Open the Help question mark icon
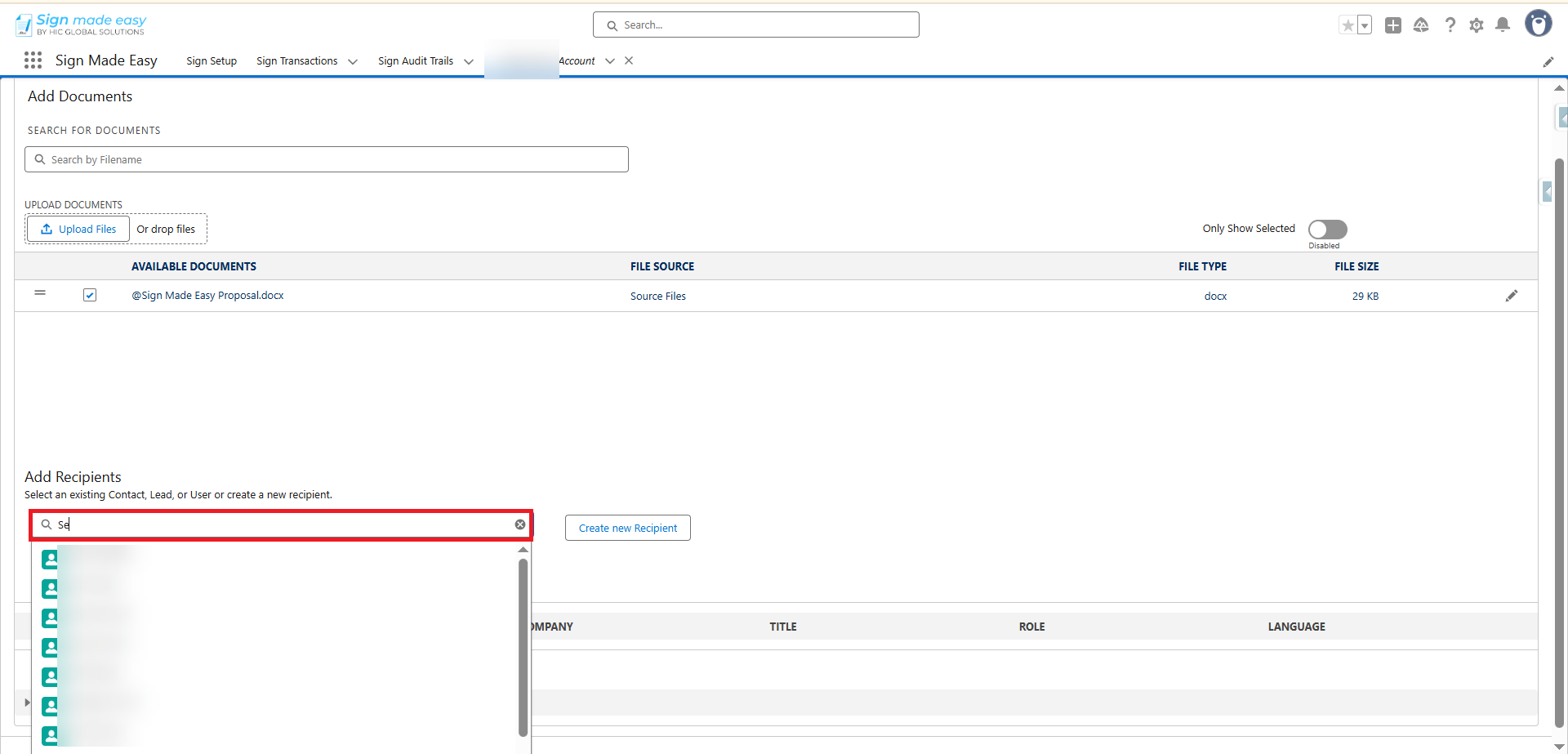1568x754 pixels. (1450, 25)
